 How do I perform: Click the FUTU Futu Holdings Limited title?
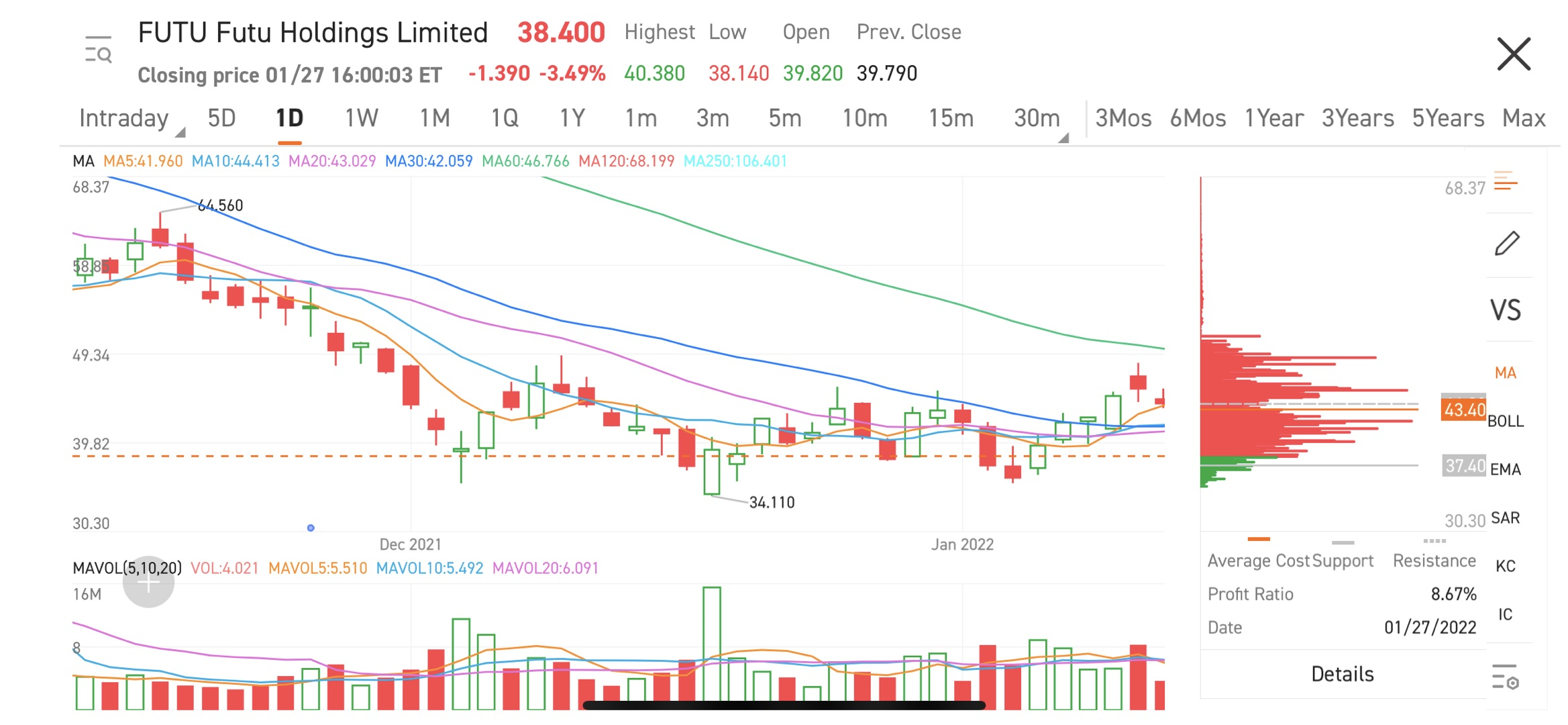(313, 32)
